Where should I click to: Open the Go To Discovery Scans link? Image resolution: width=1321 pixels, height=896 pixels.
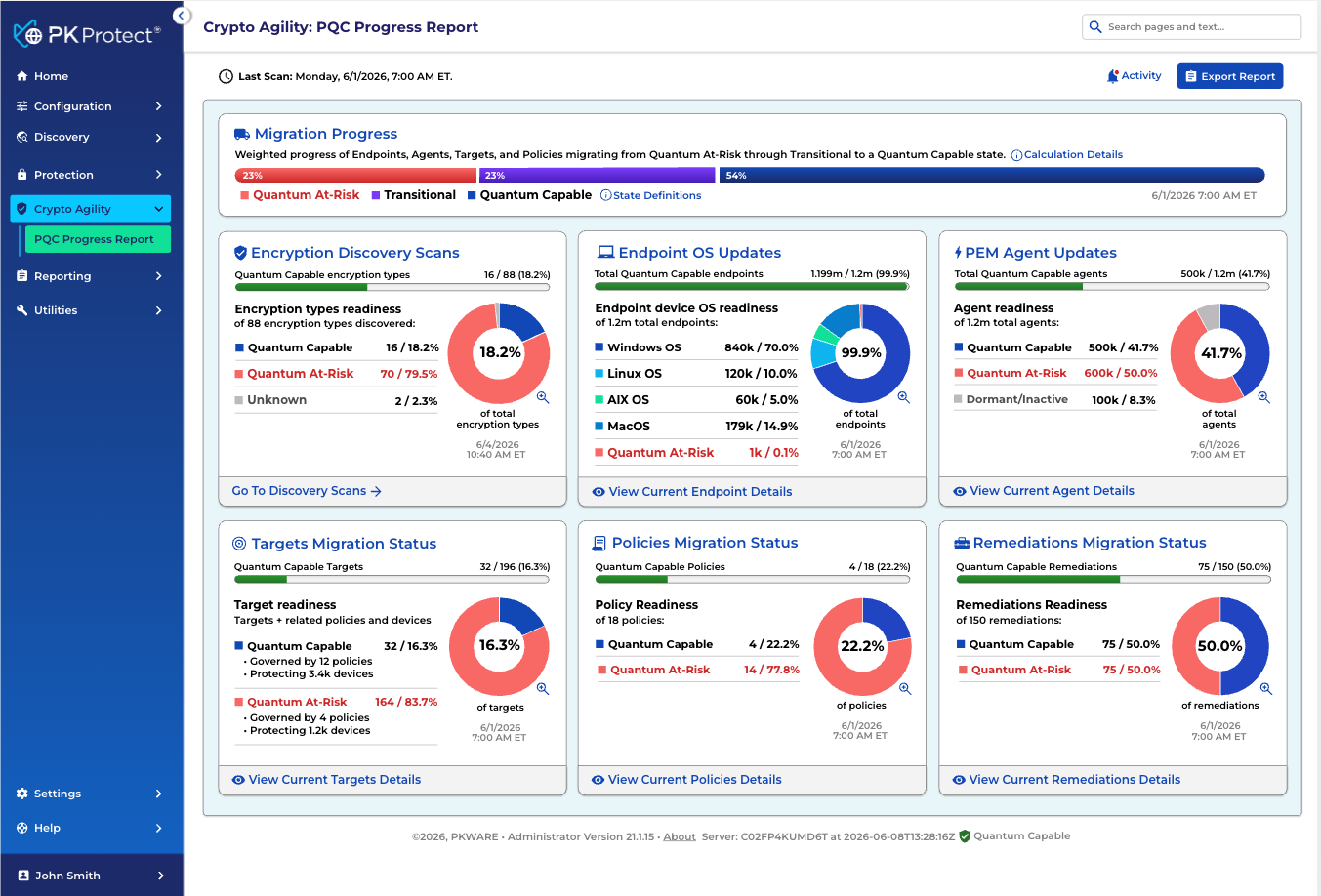(307, 491)
